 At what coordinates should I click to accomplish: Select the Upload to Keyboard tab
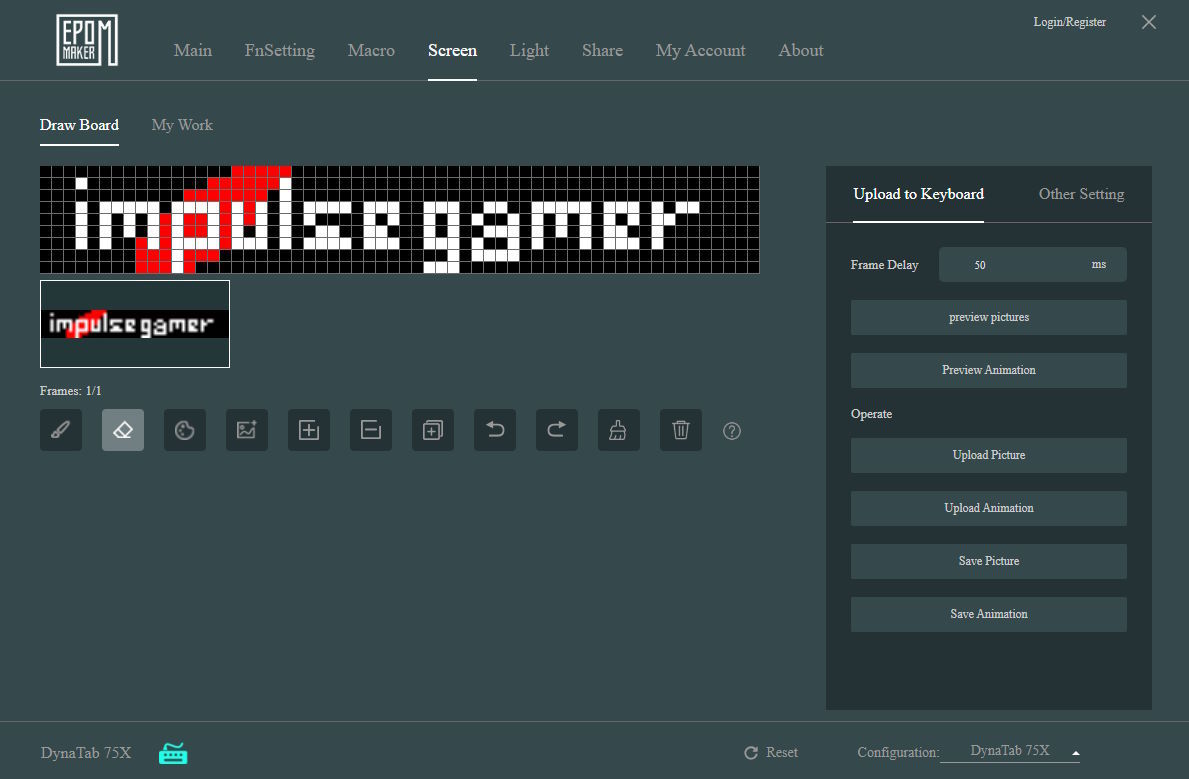[918, 194]
